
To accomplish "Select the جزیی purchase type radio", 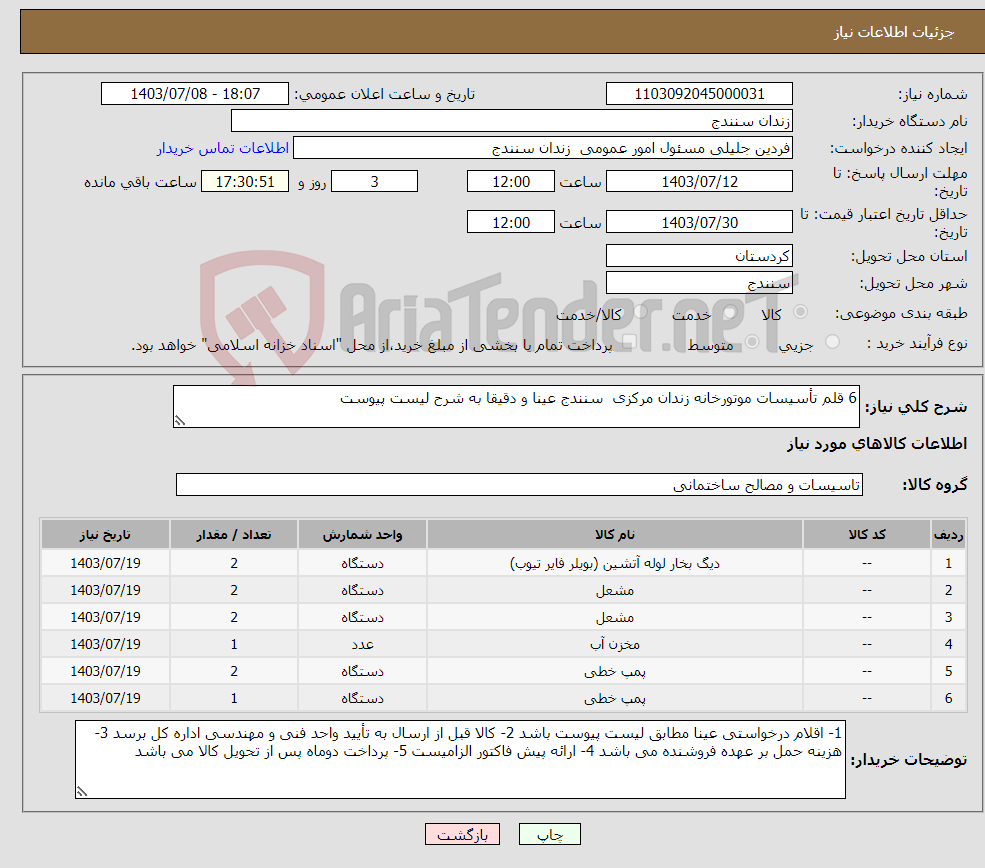I will click(832, 342).
